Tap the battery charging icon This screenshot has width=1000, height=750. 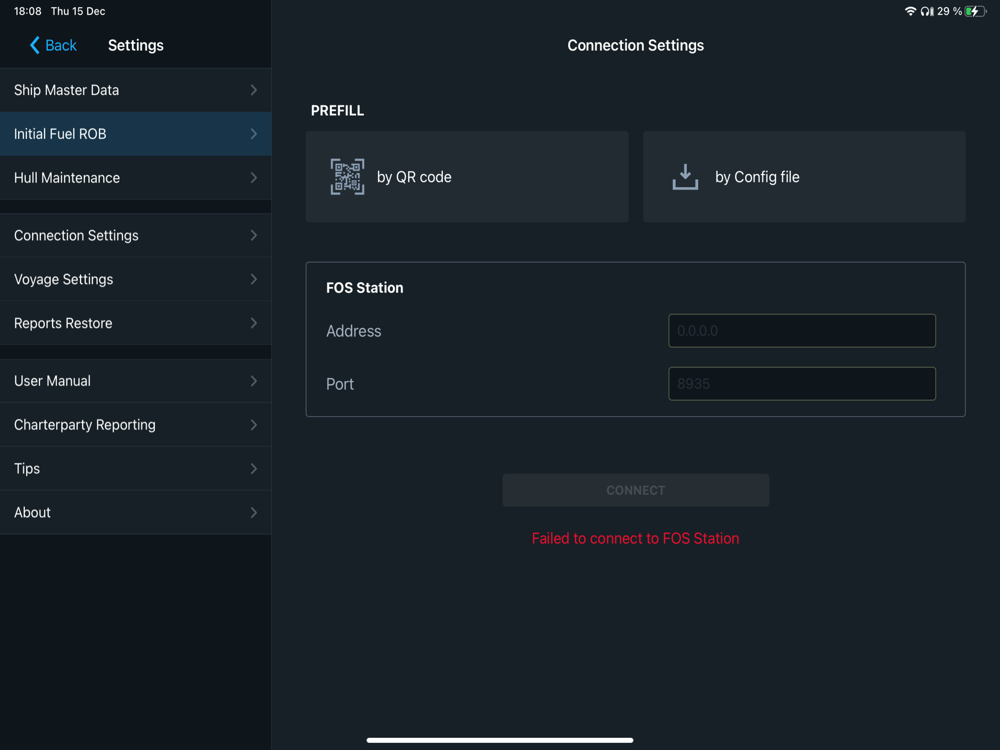click(x=975, y=11)
